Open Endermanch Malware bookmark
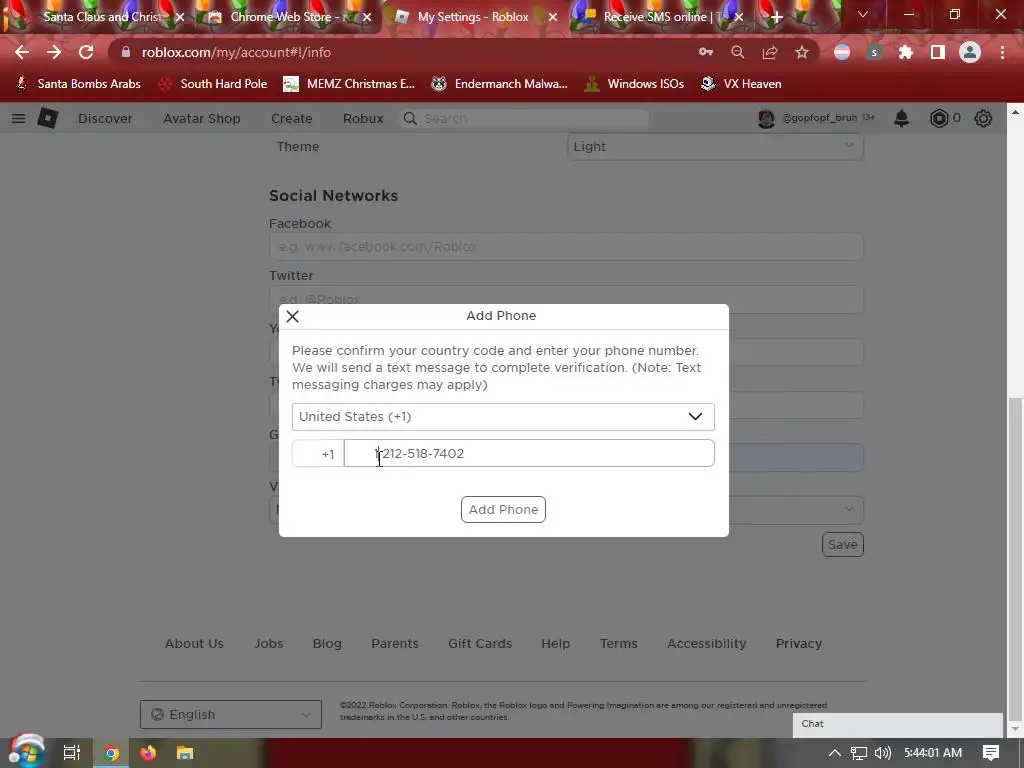Image resolution: width=1024 pixels, height=768 pixels. (x=499, y=84)
